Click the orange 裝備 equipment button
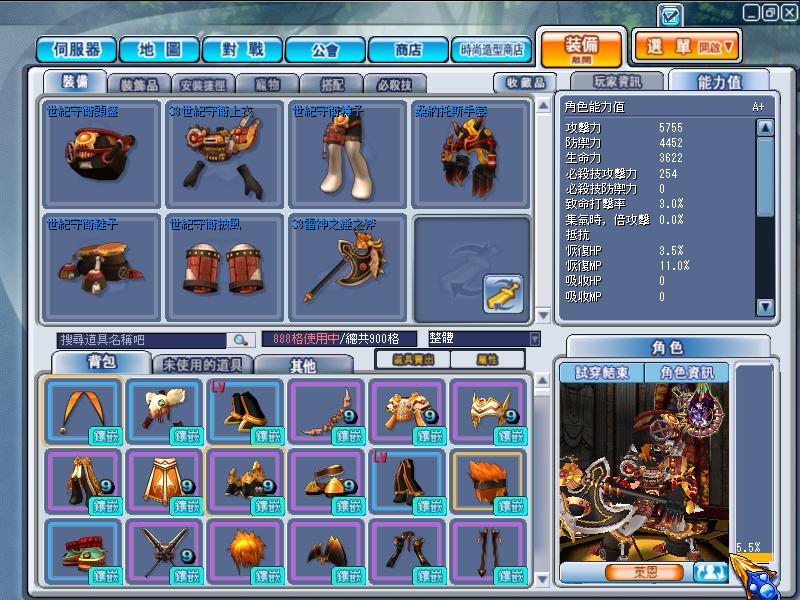The width and height of the screenshot is (800, 600). pos(581,49)
